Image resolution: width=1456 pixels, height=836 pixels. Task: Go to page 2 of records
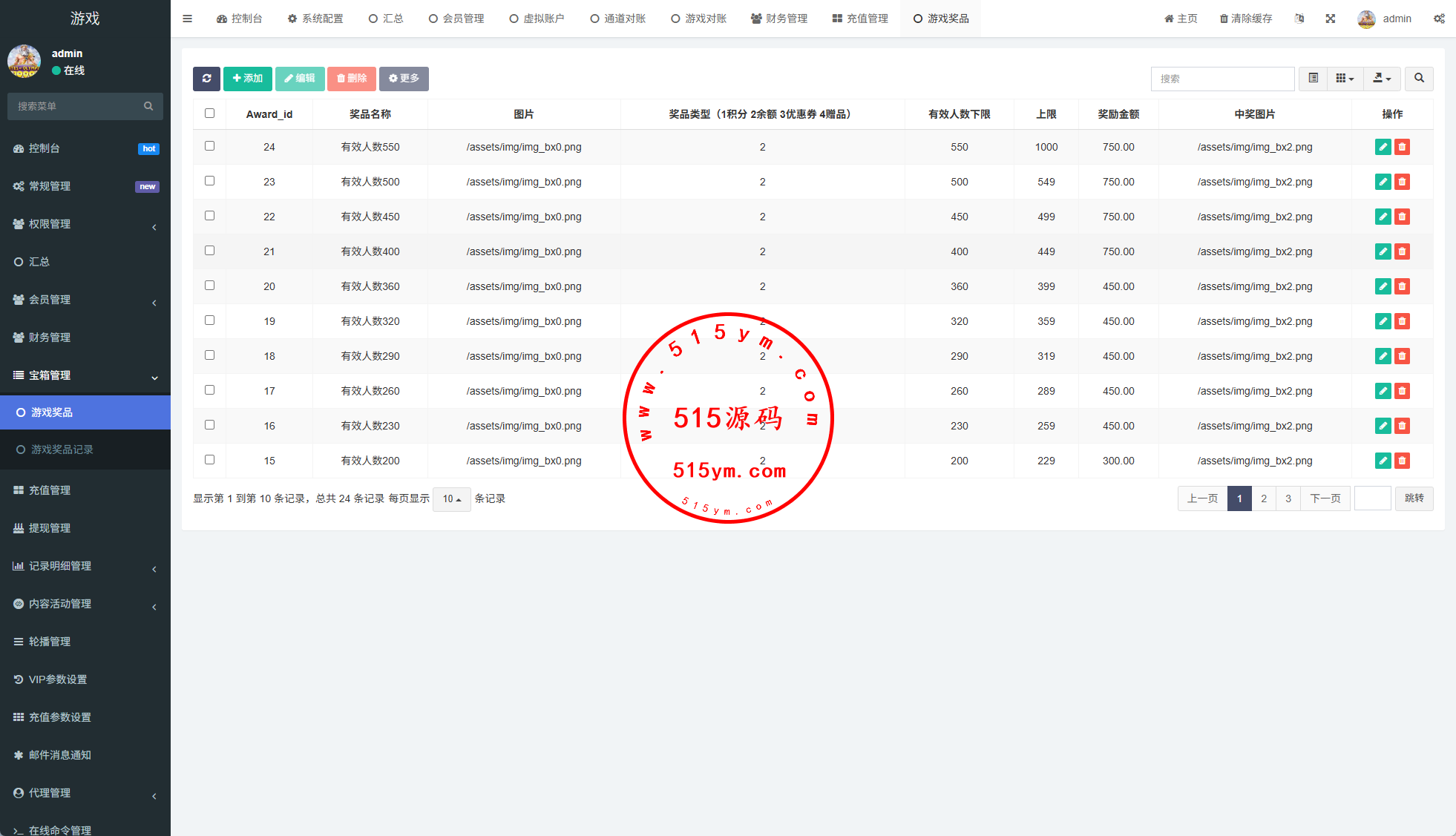(1264, 498)
